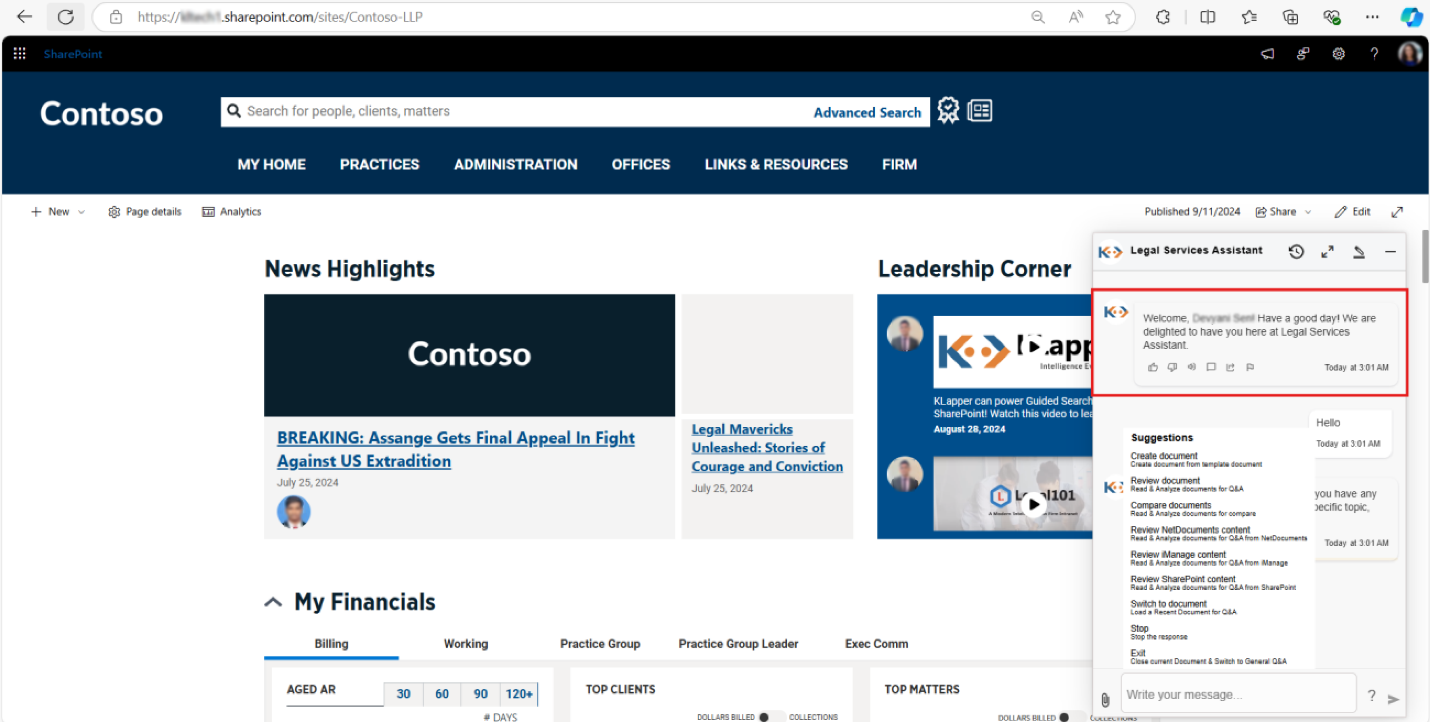Toggle browser split screen view
1430x722 pixels.
[1208, 17]
